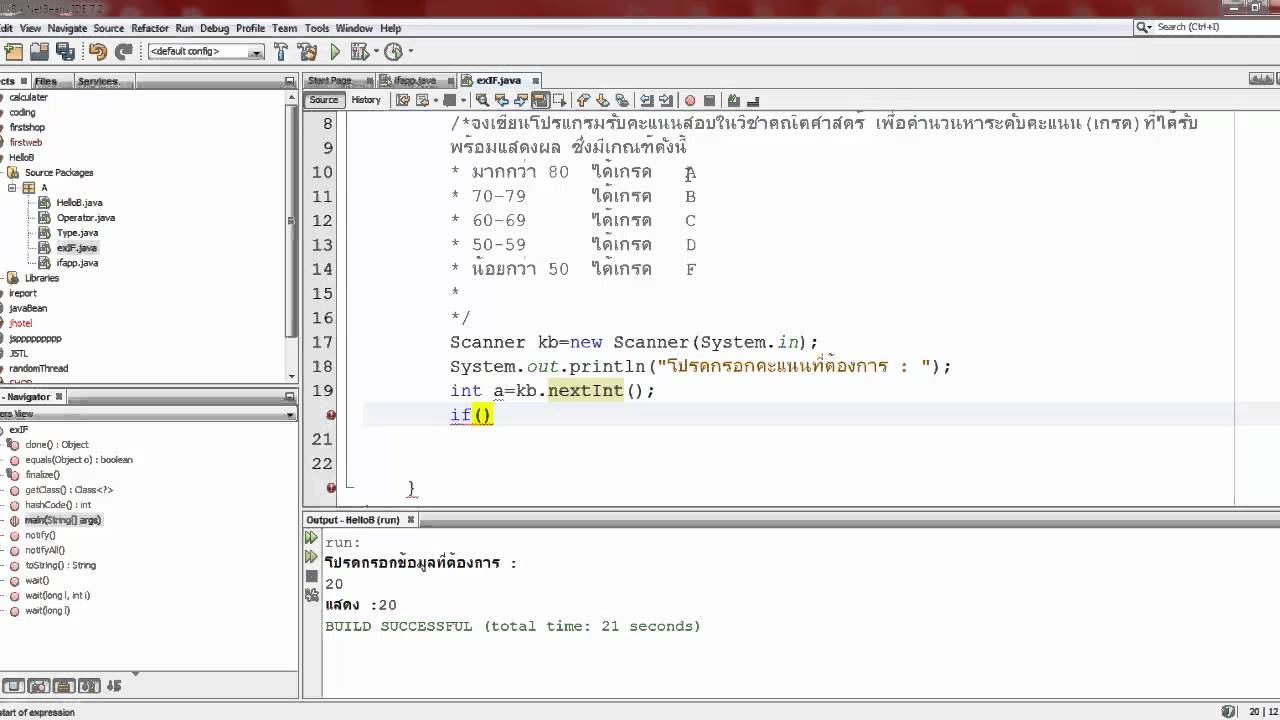Click the Debug Project icon
The height and width of the screenshot is (720, 1280).
coord(358,52)
